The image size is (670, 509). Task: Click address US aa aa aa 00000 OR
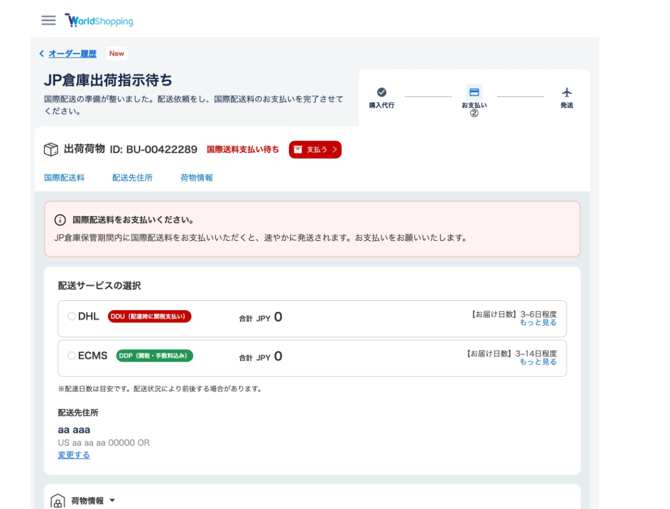point(104,443)
